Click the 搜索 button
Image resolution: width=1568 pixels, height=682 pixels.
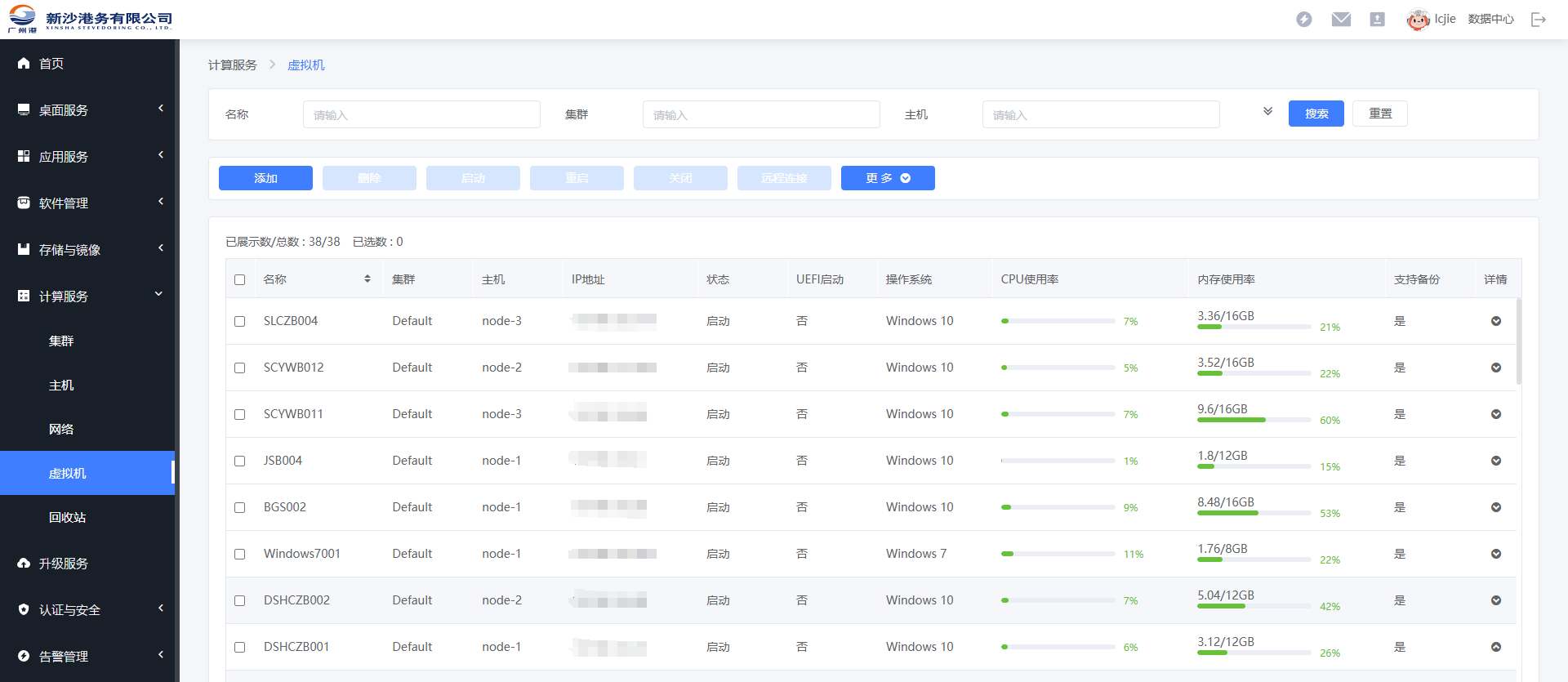1316,114
